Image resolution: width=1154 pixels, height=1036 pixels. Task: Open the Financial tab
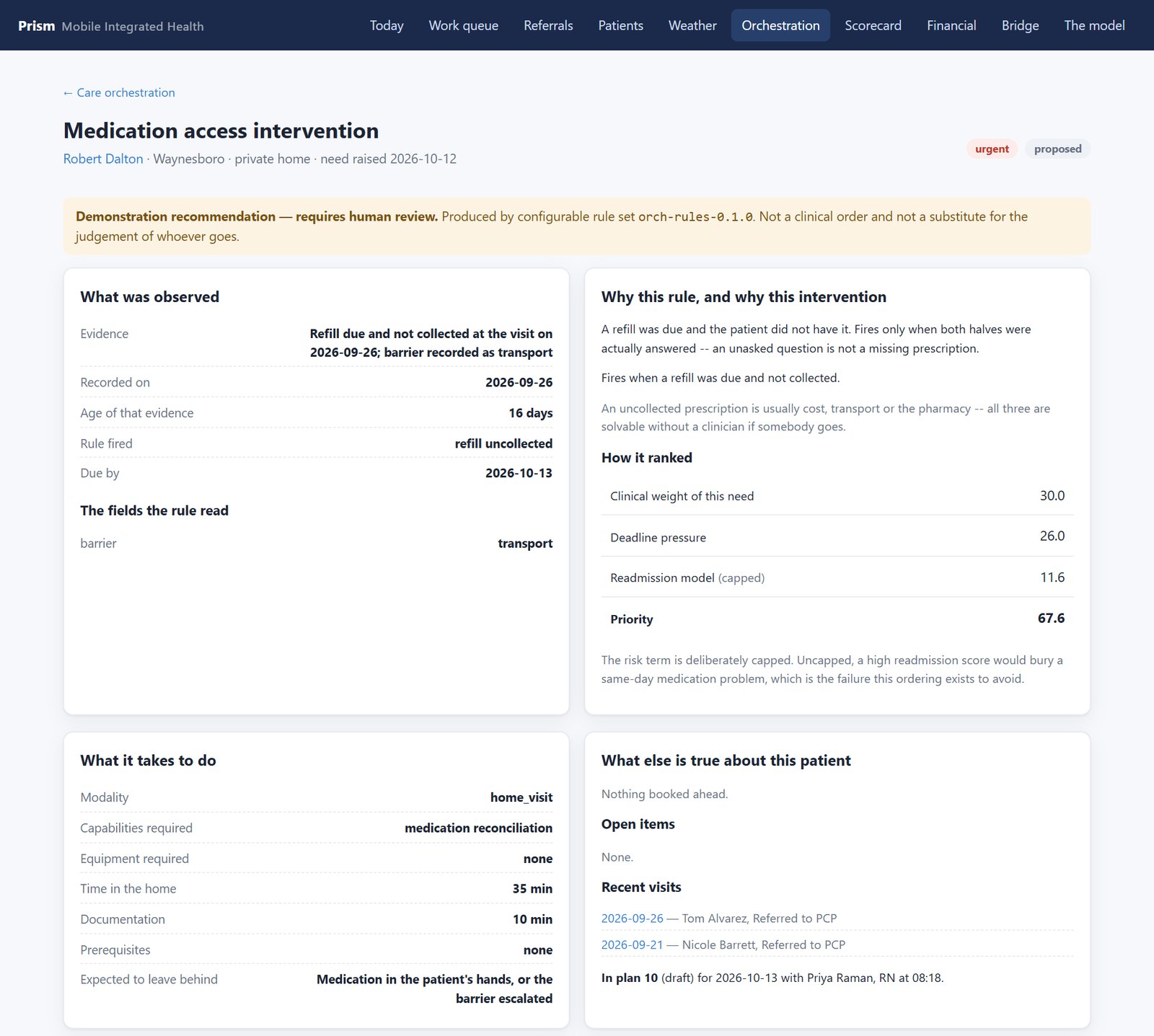pos(951,25)
